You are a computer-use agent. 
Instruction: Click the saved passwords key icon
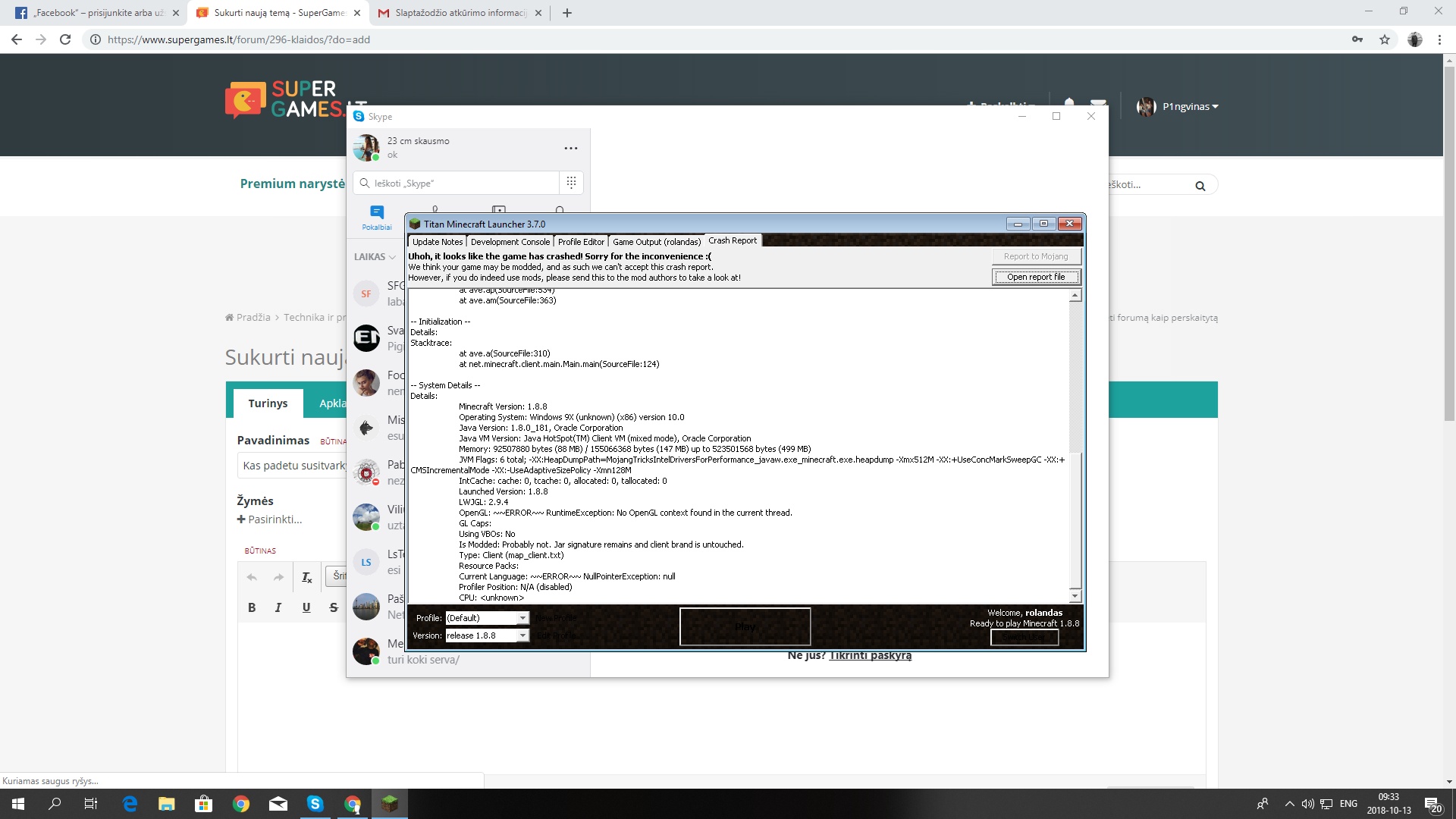coord(1357,39)
